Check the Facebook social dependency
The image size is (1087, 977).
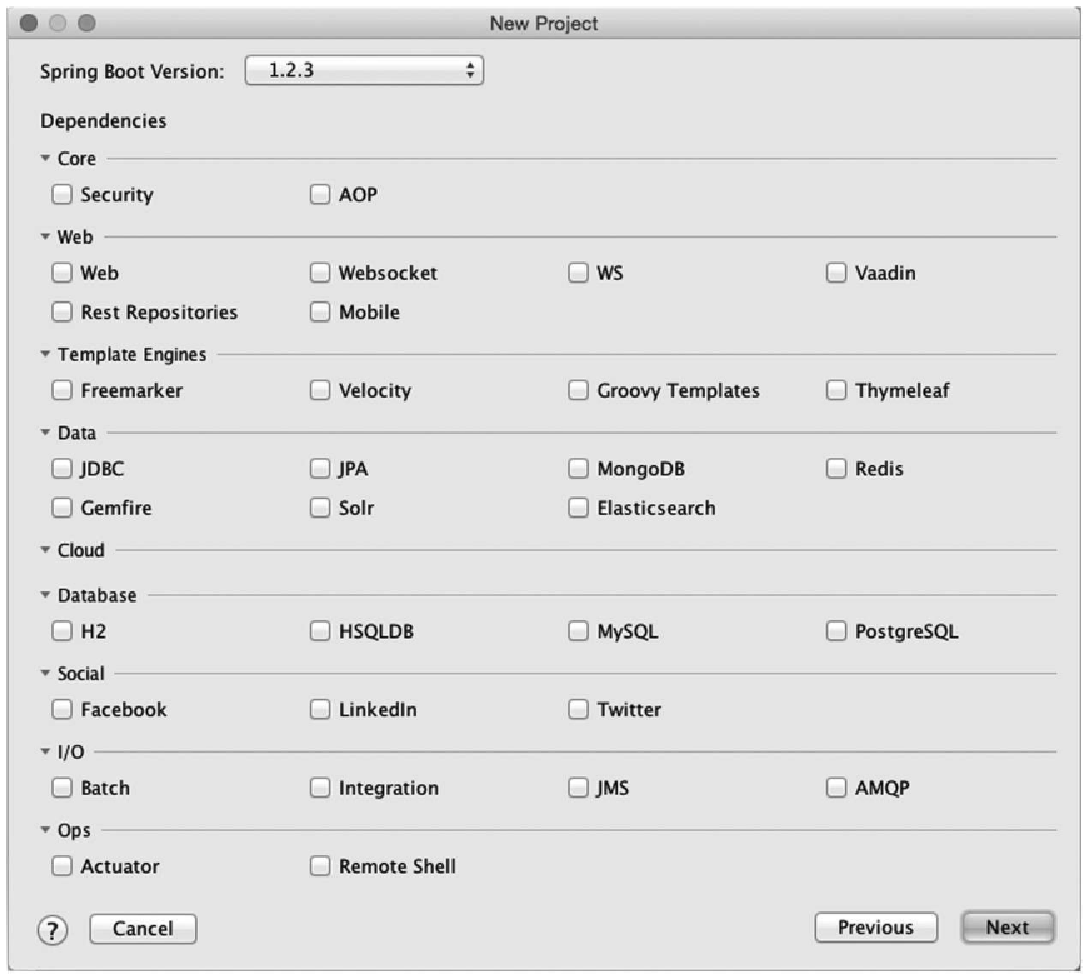(x=62, y=709)
